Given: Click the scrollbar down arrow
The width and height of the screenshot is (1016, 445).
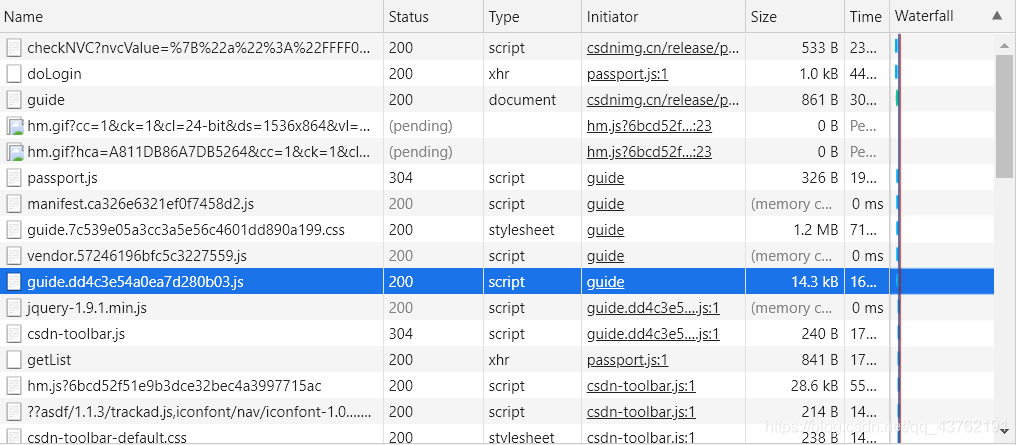Looking at the screenshot, I should click(1004, 430).
